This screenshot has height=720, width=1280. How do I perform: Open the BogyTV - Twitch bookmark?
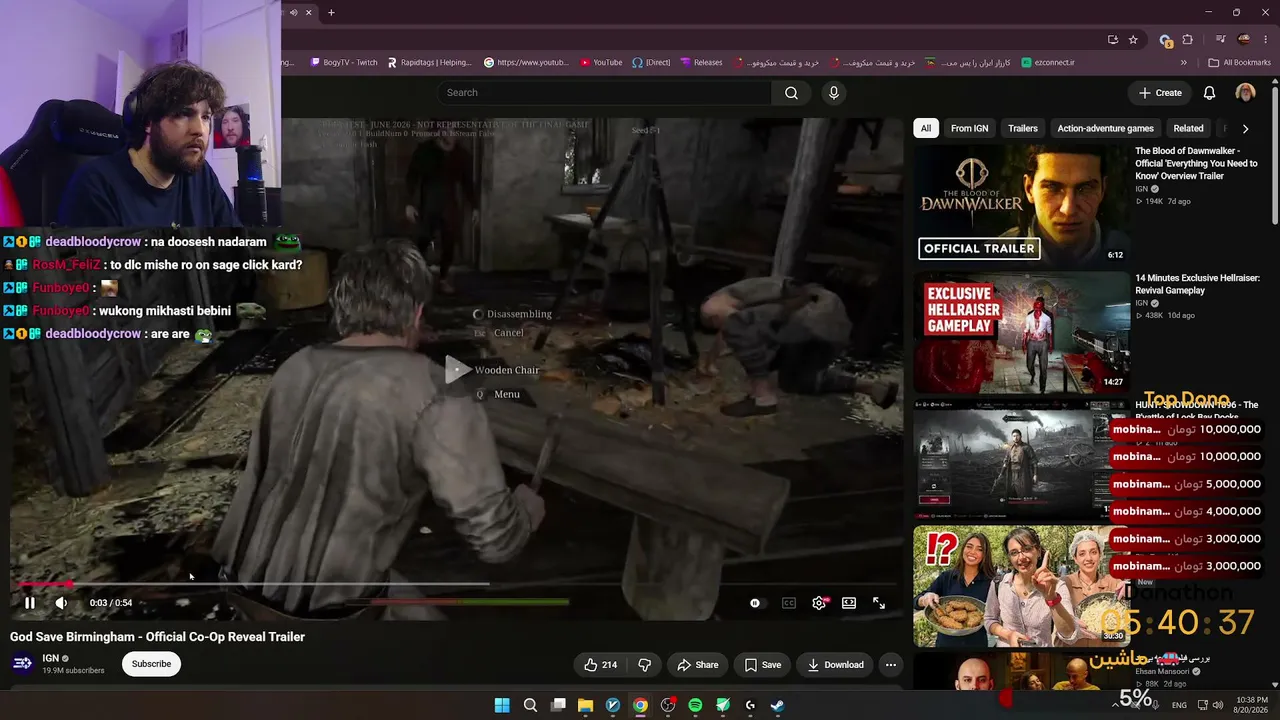344,62
